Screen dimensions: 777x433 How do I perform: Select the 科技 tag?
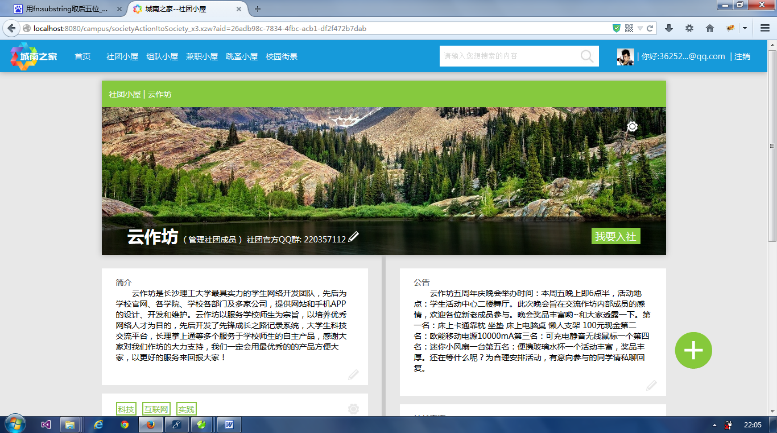click(125, 409)
